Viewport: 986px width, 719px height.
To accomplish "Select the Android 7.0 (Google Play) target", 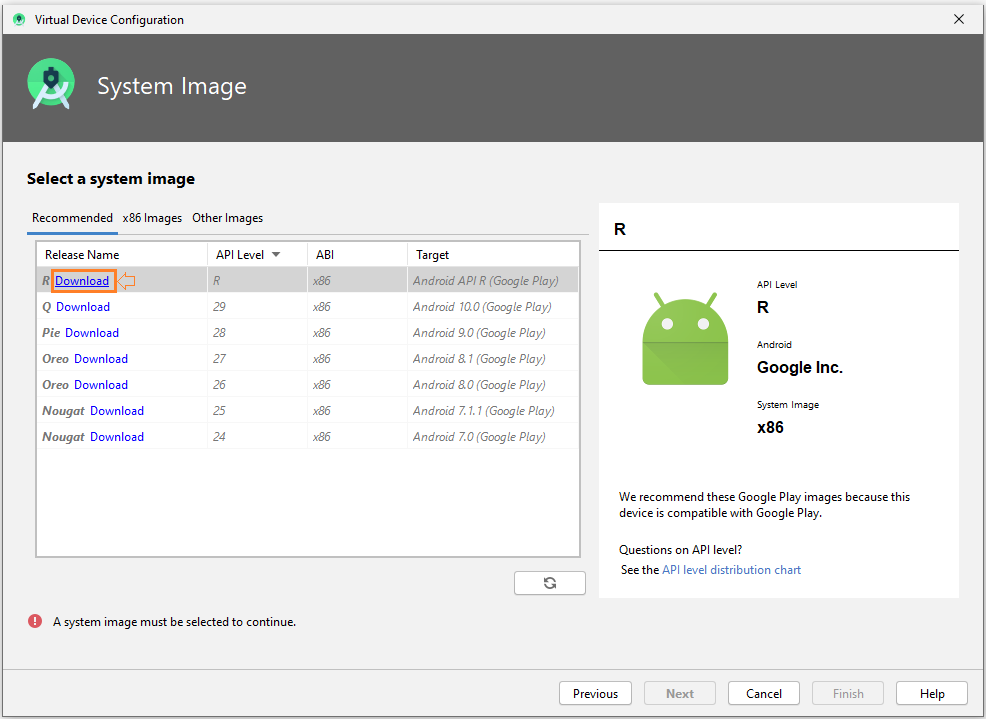I will (x=479, y=437).
